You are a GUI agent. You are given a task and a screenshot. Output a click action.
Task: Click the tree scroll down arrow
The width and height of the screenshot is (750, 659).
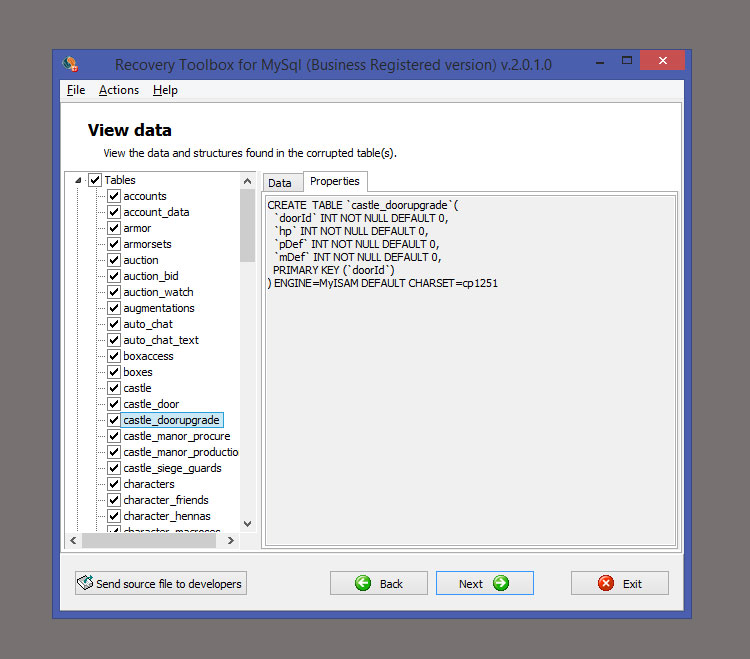[x=247, y=524]
